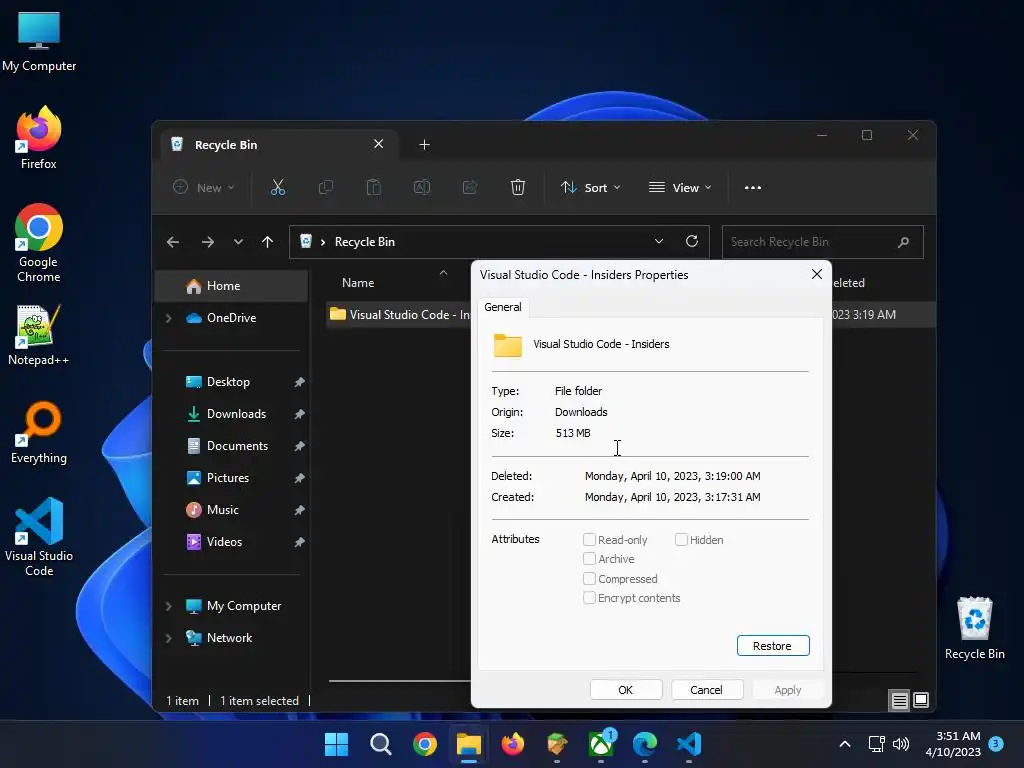This screenshot has width=1024, height=768.
Task: Switch to details view icon in status bar
Action: (x=899, y=701)
